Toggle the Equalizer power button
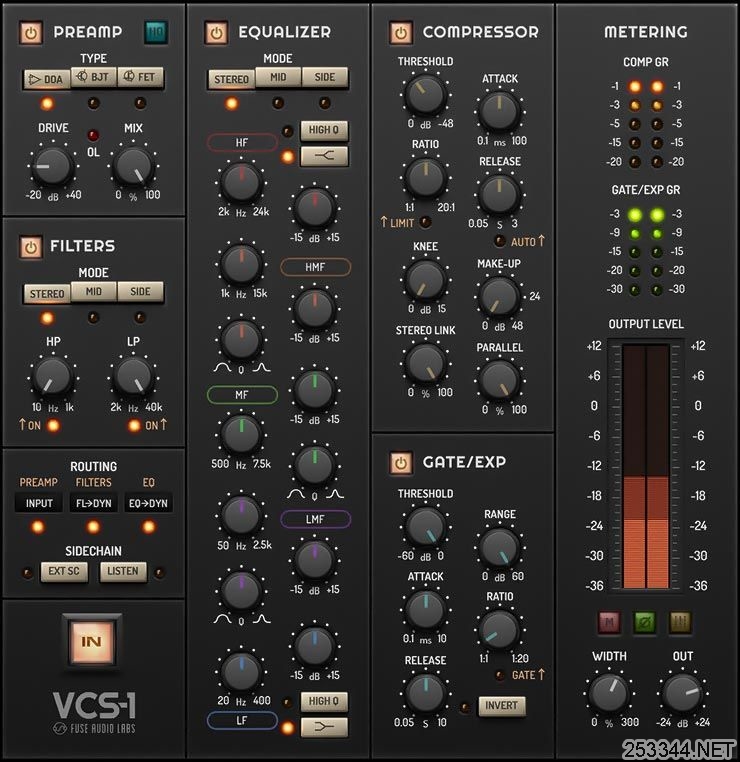The height and width of the screenshot is (762, 740). [x=216, y=33]
